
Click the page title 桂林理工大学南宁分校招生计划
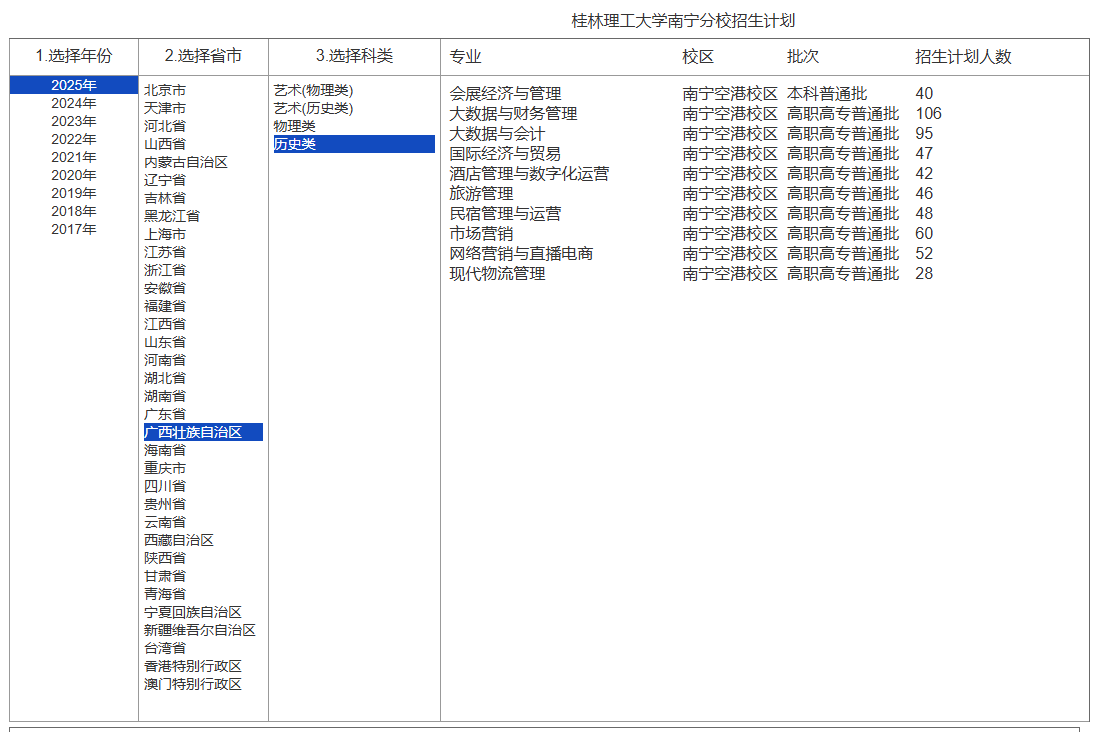[683, 21]
